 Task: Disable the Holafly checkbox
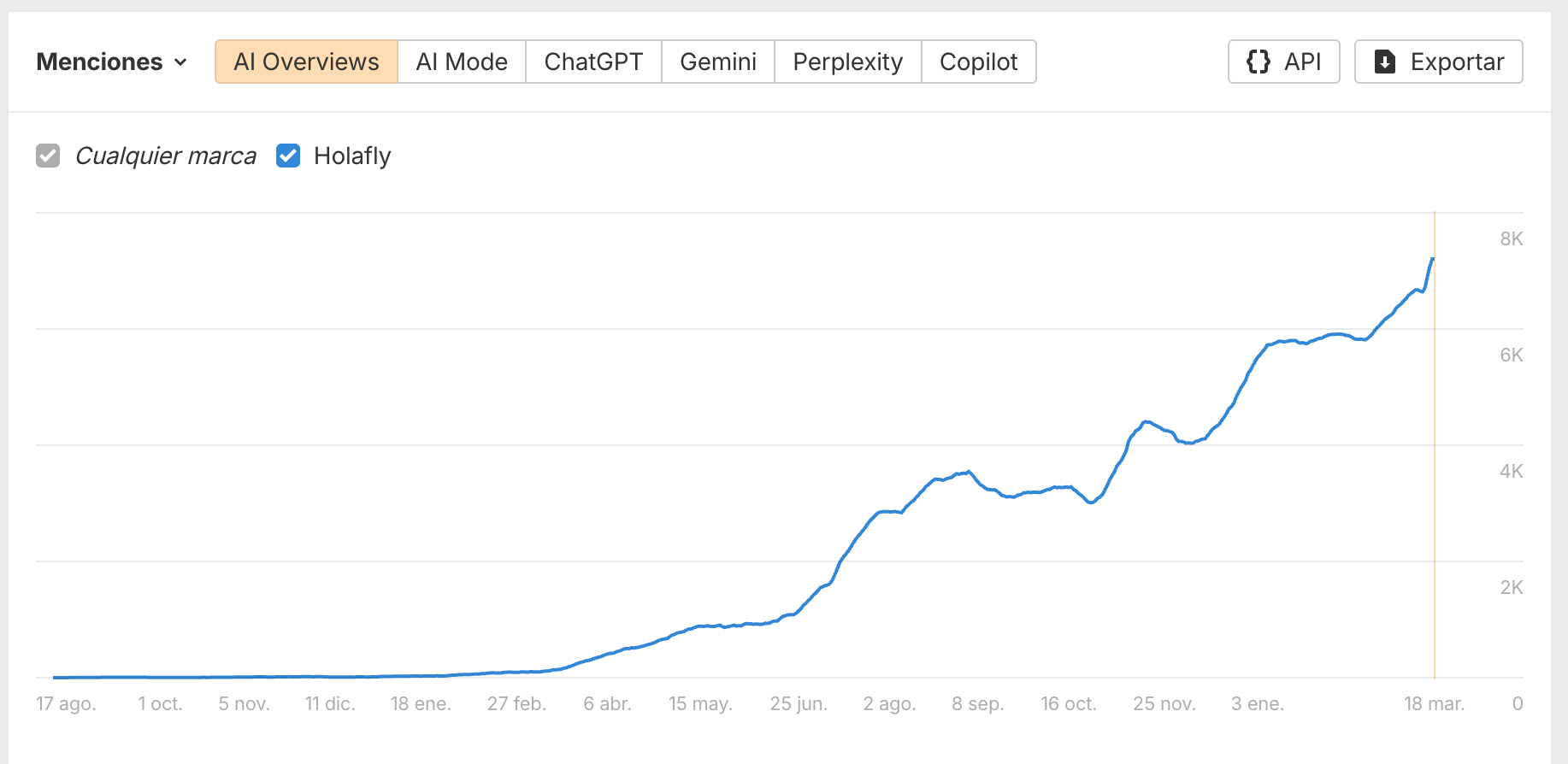coord(288,156)
